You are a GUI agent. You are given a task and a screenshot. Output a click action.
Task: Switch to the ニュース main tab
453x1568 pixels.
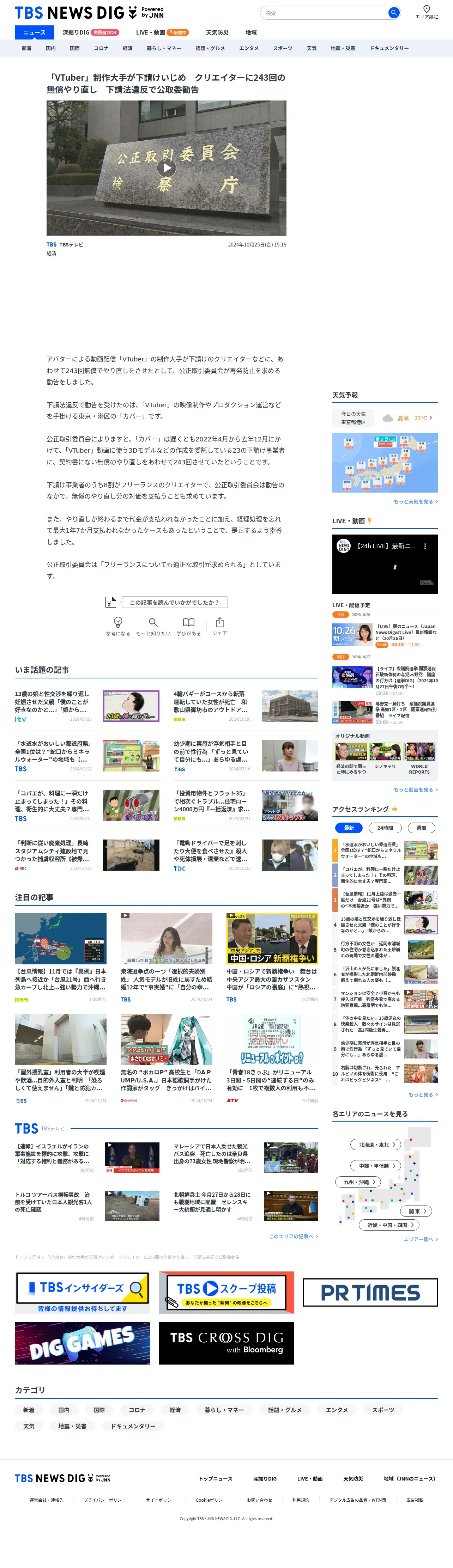pyautogui.click(x=34, y=32)
